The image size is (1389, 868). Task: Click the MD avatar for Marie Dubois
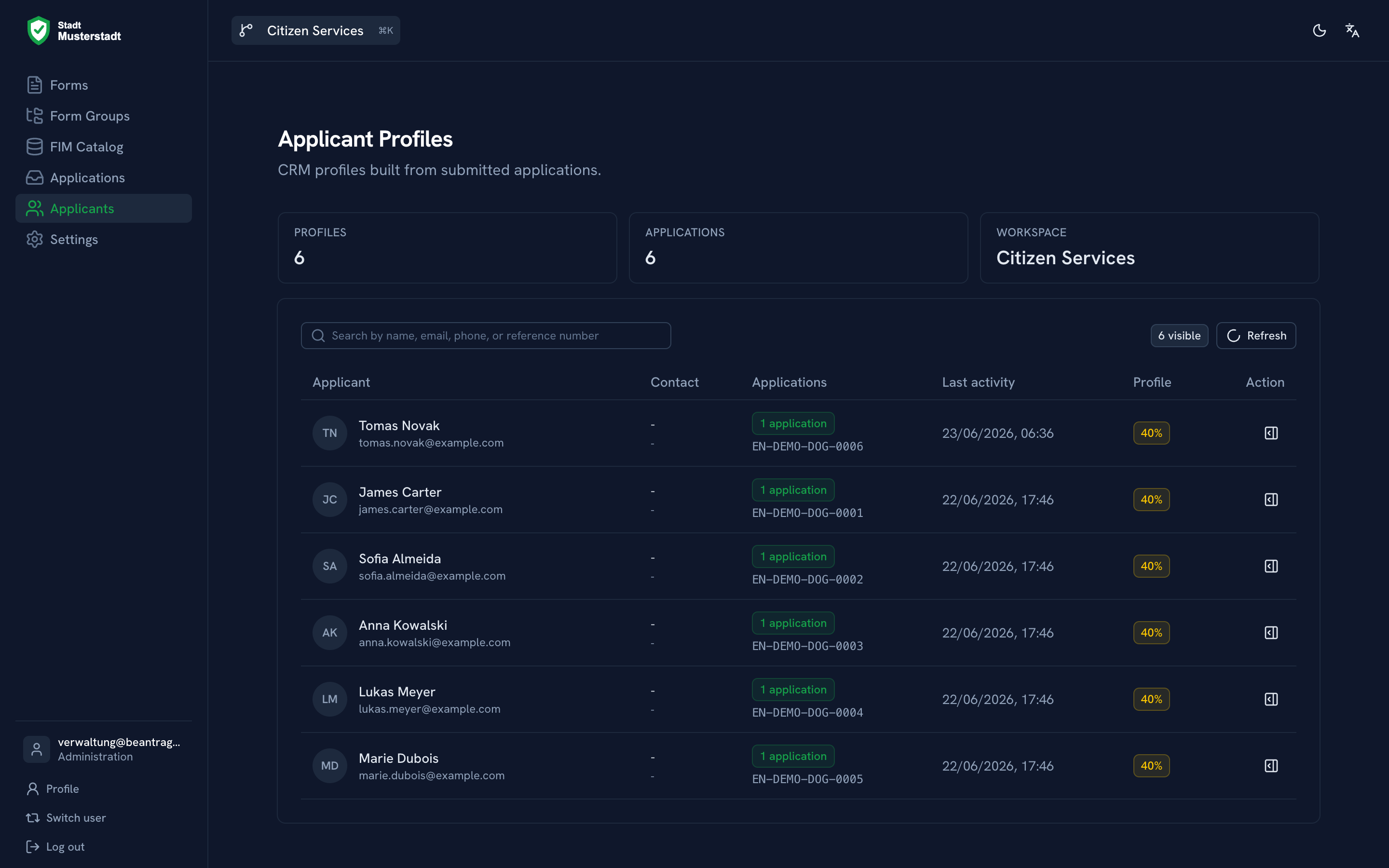[329, 766]
